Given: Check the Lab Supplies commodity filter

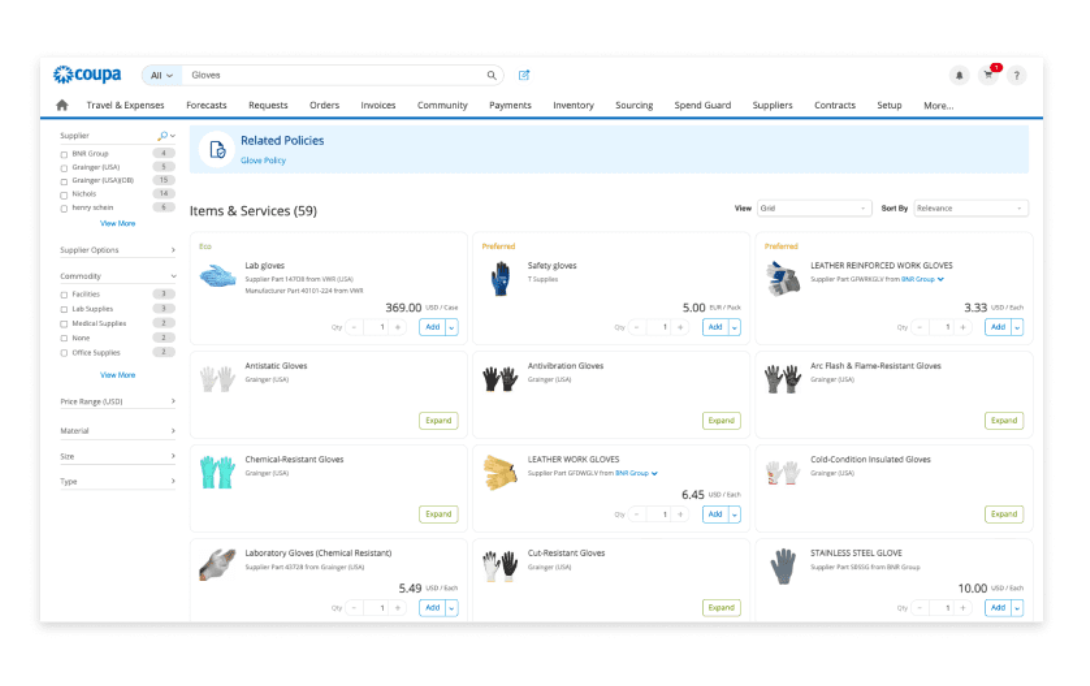Looking at the screenshot, I should (x=64, y=309).
